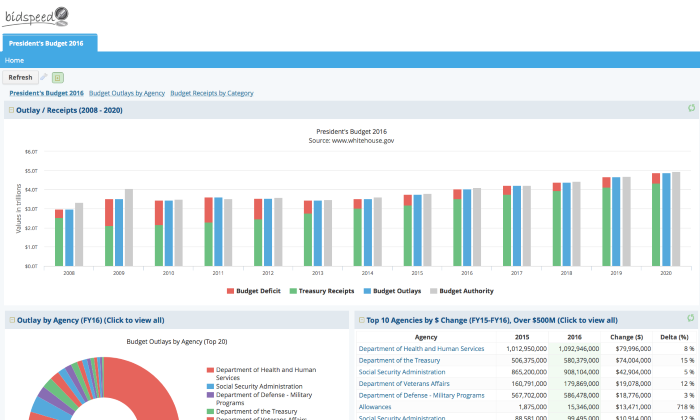Viewport: 700px width, 420px height.
Task: Click the chart title President's Budget 2016
Action: (x=351, y=132)
